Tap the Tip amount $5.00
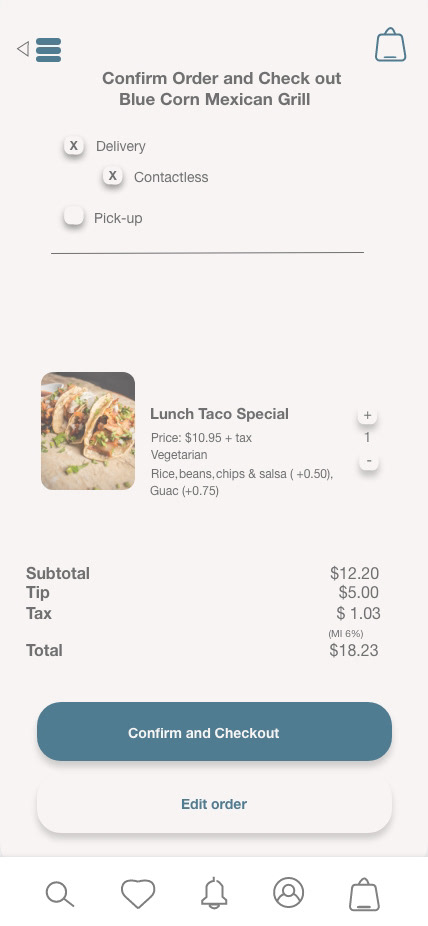The width and height of the screenshot is (428, 926). point(358,592)
